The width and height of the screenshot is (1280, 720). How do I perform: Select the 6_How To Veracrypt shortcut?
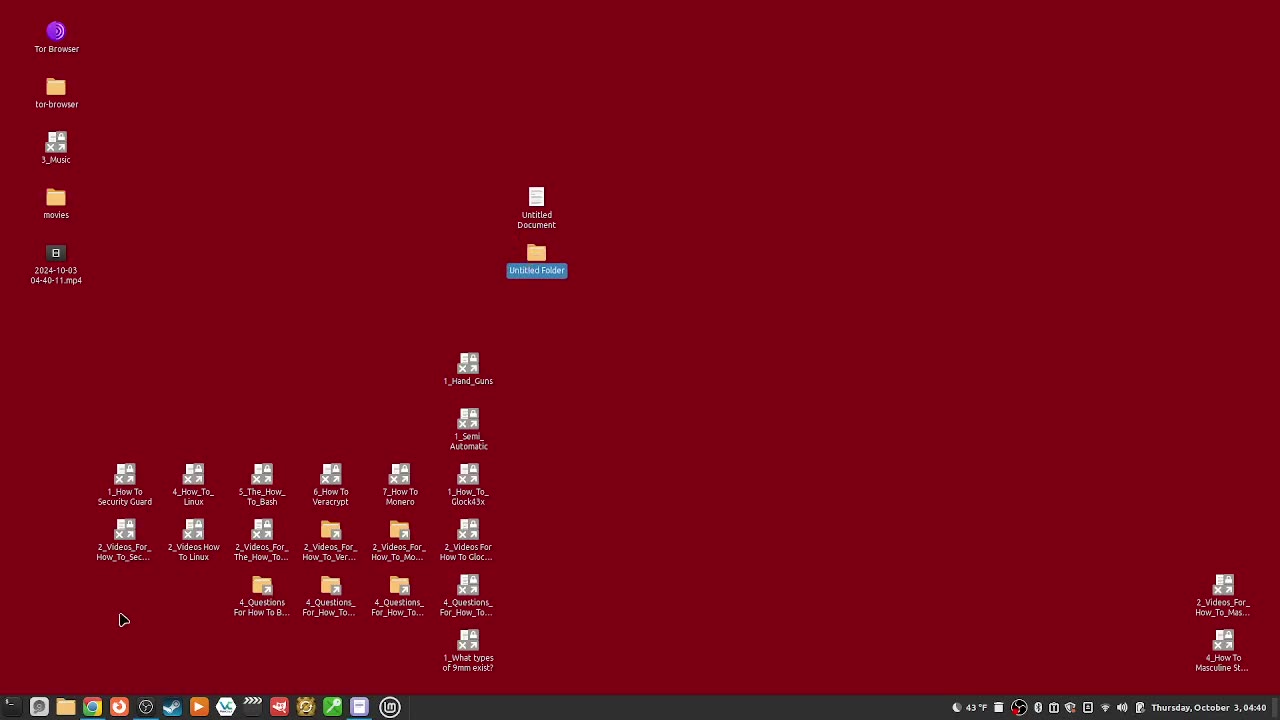coord(330,484)
